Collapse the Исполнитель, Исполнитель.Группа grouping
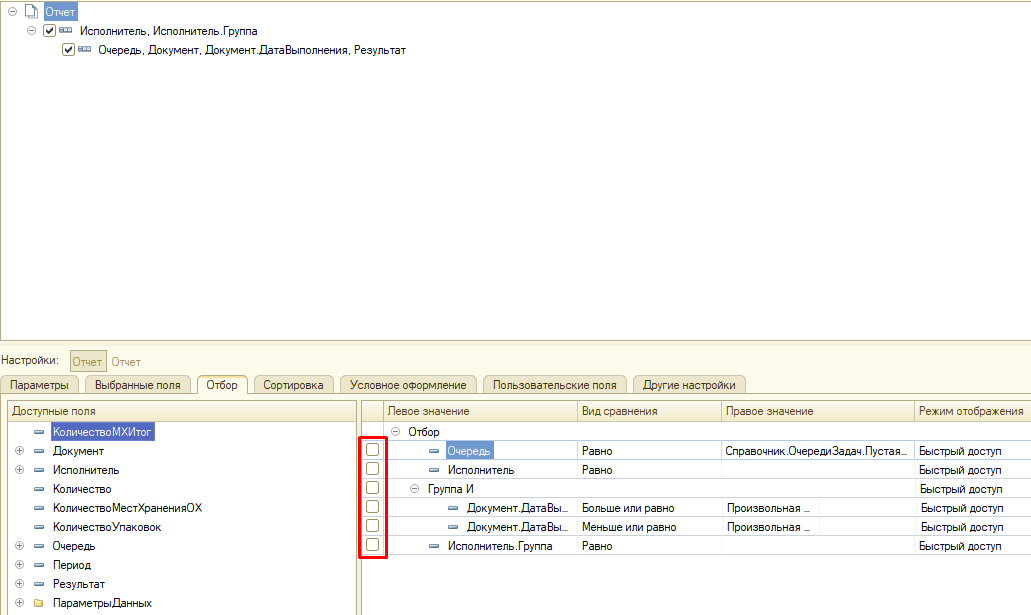Screen dimensions: 1031x615 pyautogui.click(x=31, y=30)
